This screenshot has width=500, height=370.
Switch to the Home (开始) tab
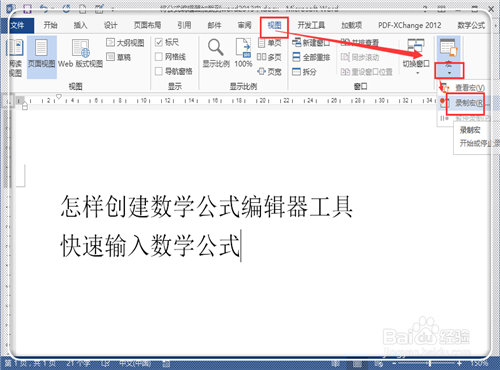pyautogui.click(x=51, y=25)
